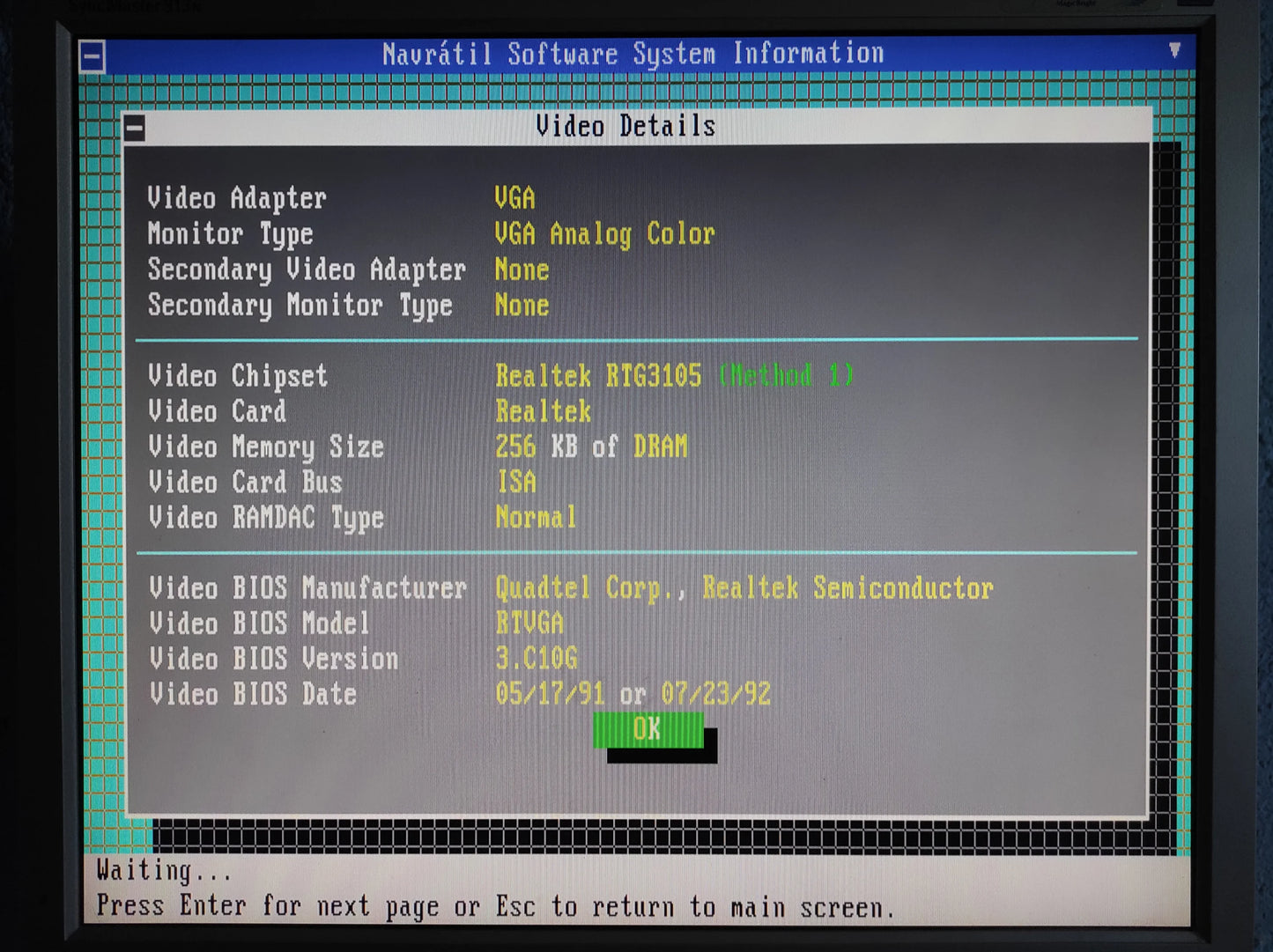Select the "Video Chipset" label

coord(238,376)
